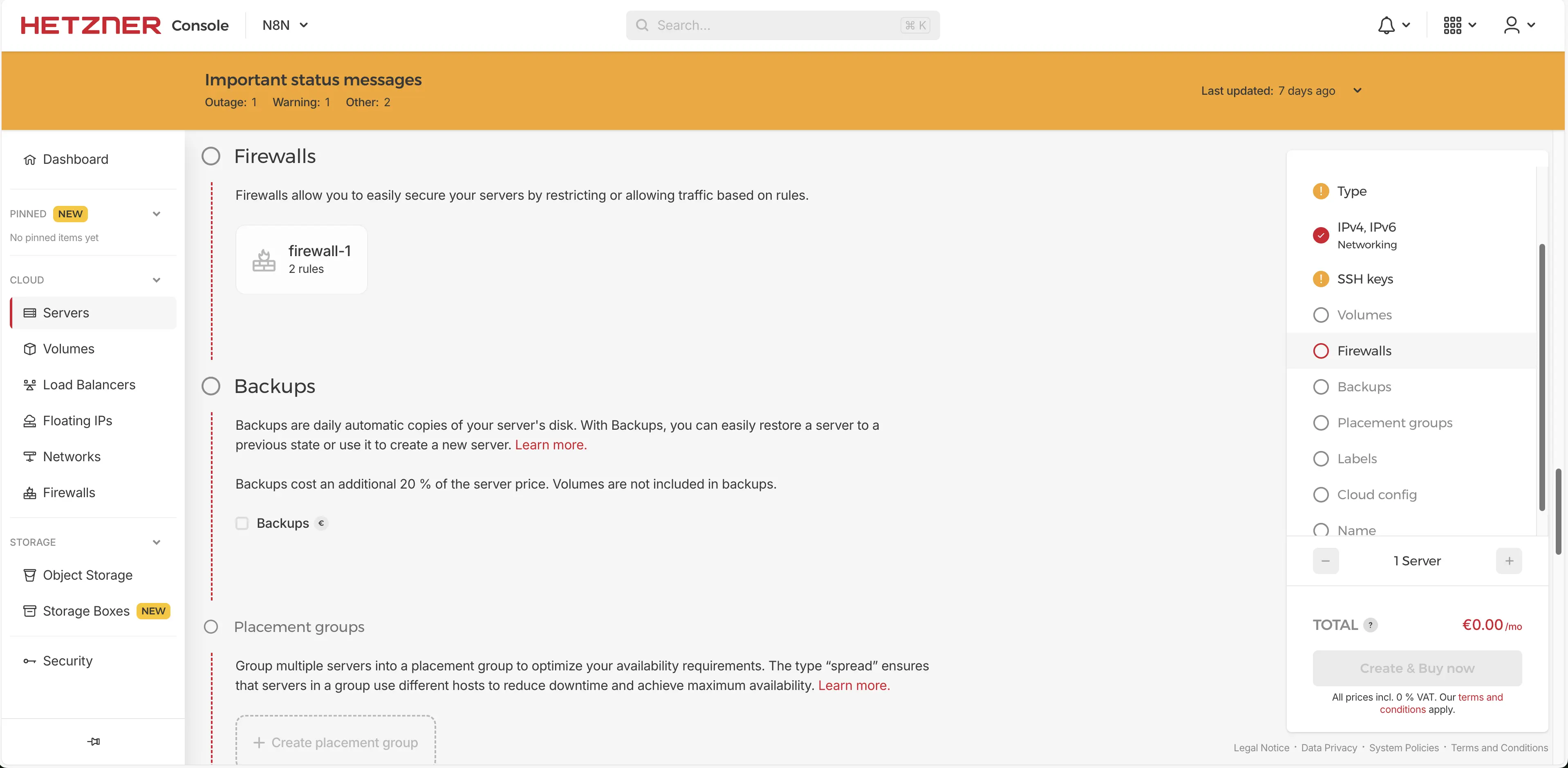Go to Object Storage in sidebar

click(87, 575)
